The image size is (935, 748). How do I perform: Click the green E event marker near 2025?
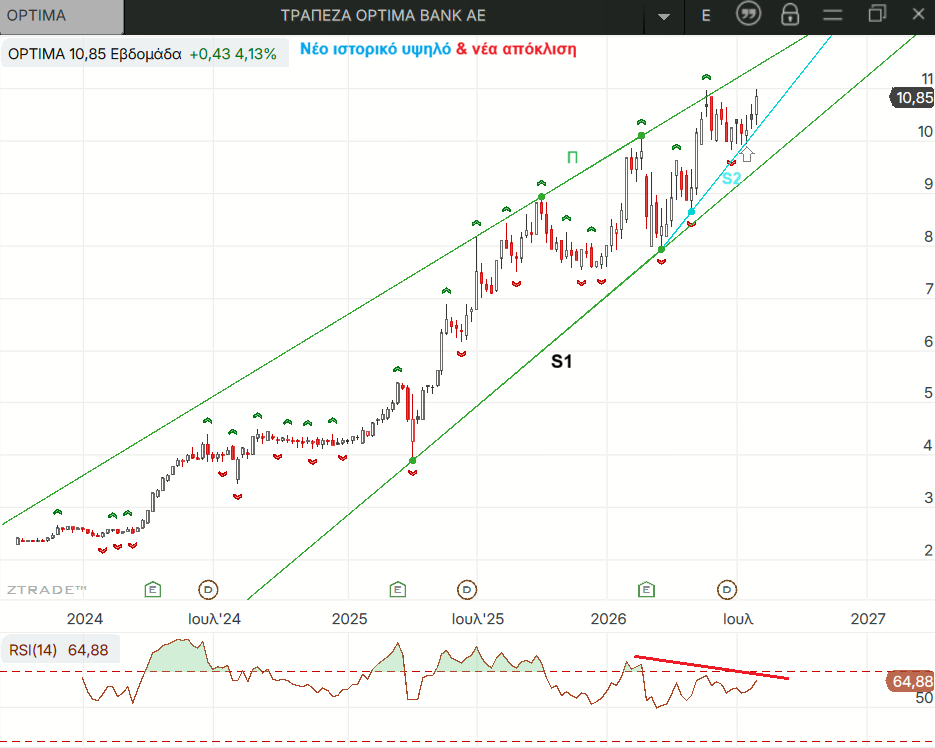click(x=398, y=590)
